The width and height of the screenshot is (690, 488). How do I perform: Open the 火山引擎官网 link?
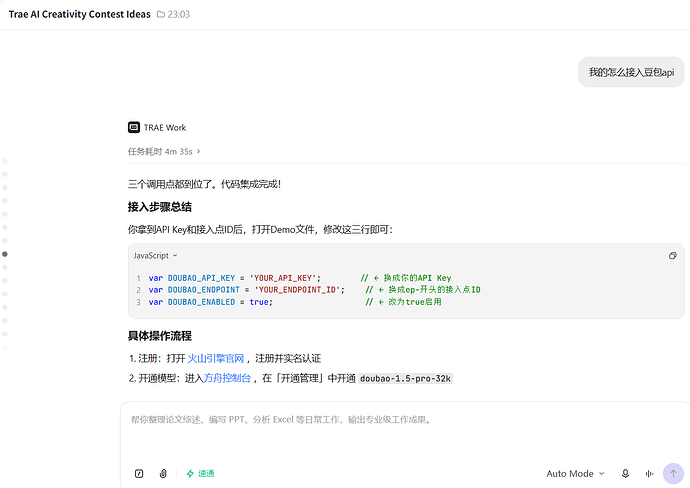(216, 359)
